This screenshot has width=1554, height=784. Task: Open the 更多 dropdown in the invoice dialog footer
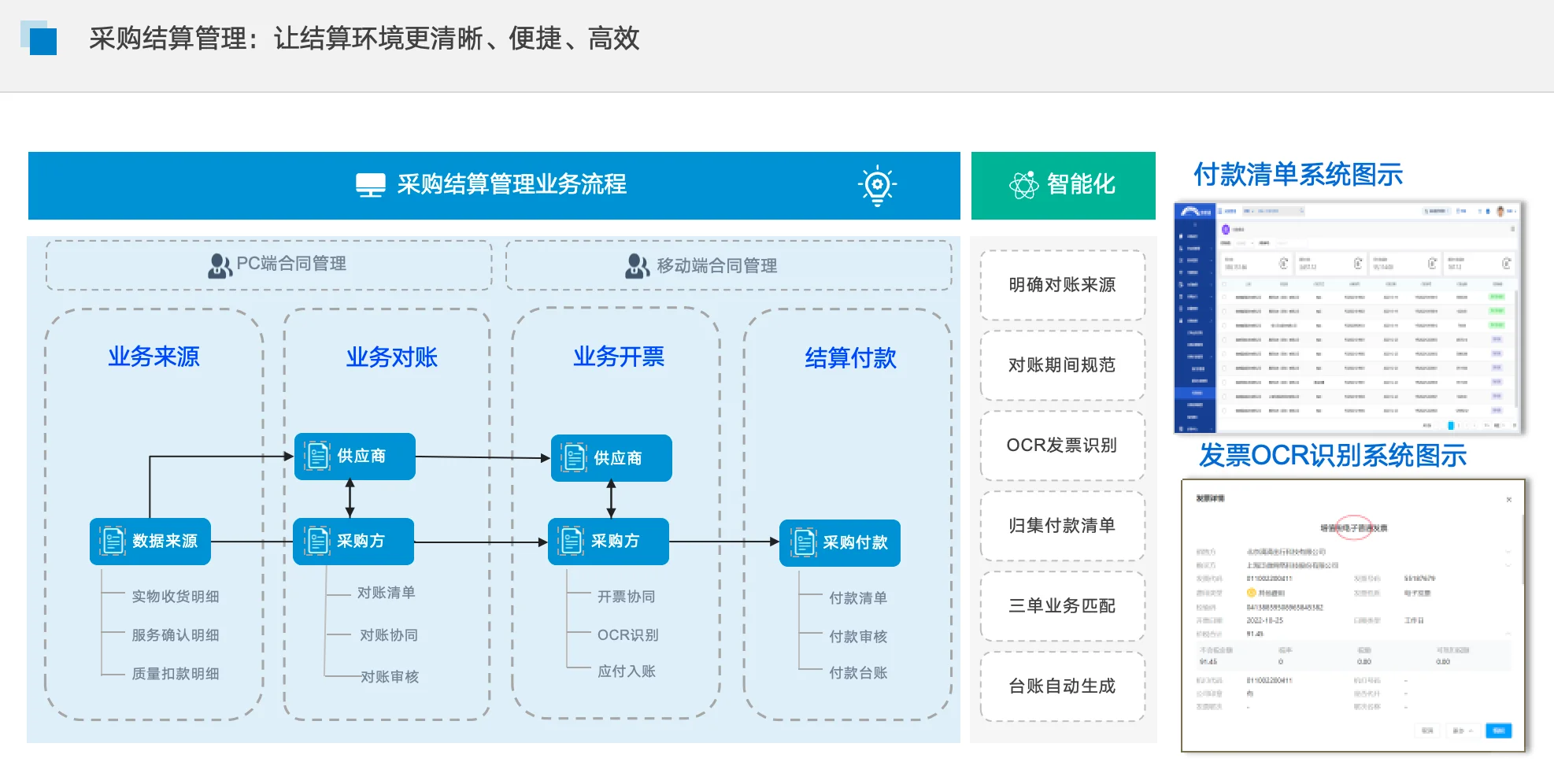(x=1463, y=730)
